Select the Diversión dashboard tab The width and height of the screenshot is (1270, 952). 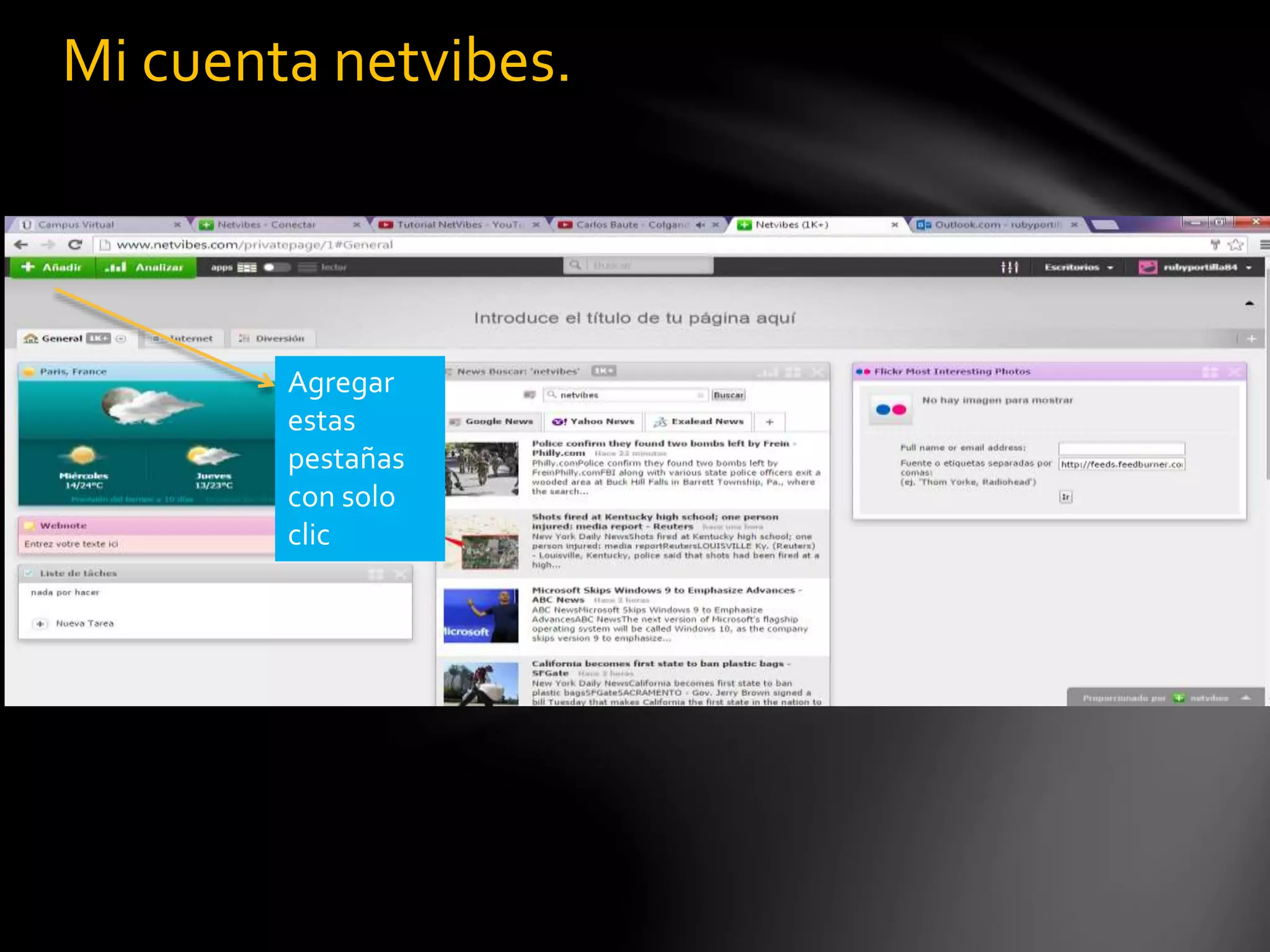pyautogui.click(x=273, y=338)
